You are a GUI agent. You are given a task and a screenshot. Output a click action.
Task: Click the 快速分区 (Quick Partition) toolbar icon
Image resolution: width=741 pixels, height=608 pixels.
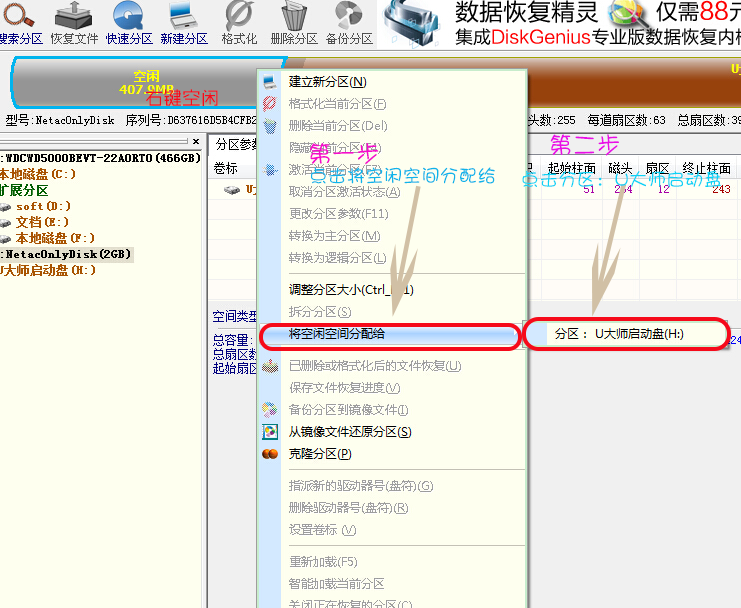click(x=129, y=24)
